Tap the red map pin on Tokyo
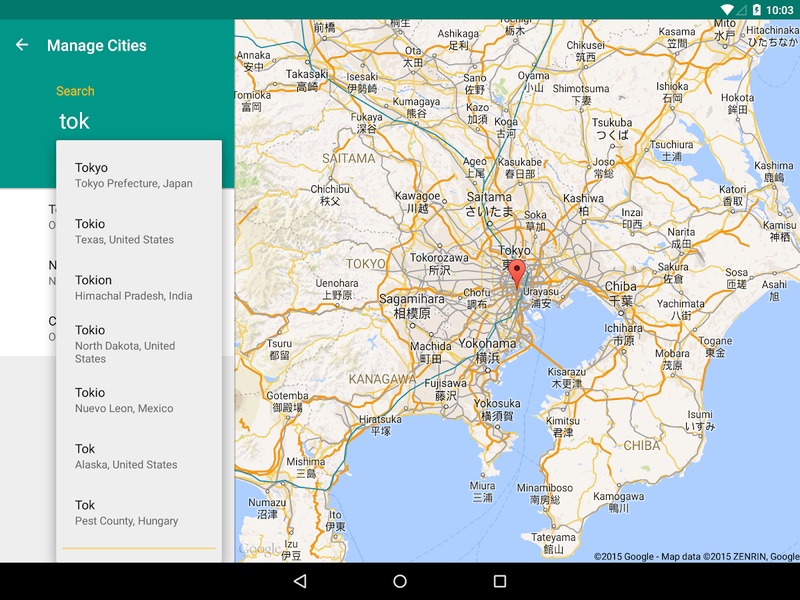Screen dimensions: 800x600 click(517, 273)
